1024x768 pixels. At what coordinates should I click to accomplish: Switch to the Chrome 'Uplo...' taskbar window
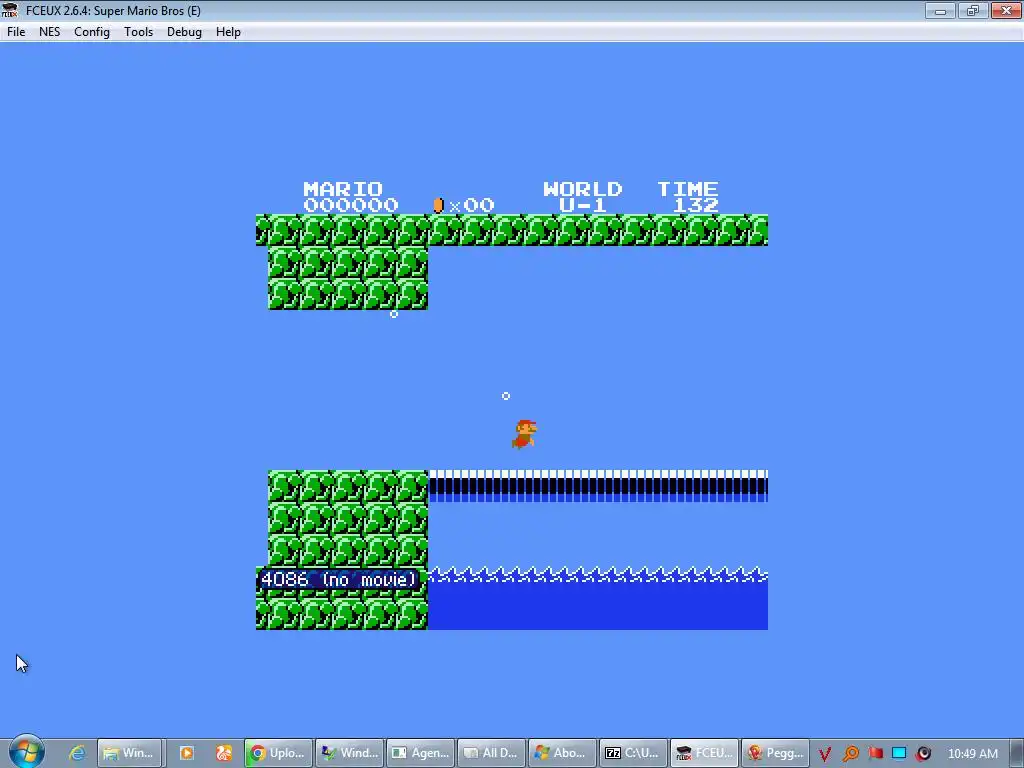(x=278, y=753)
